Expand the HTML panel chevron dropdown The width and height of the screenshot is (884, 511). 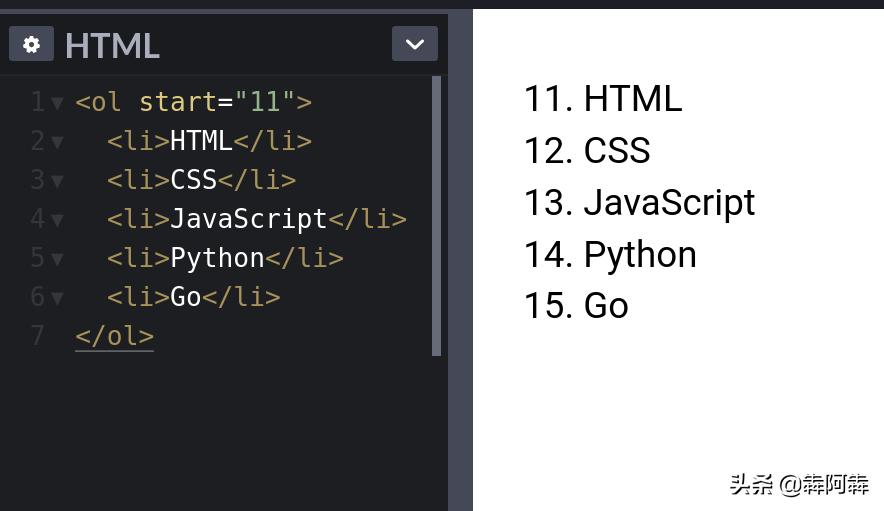(415, 43)
